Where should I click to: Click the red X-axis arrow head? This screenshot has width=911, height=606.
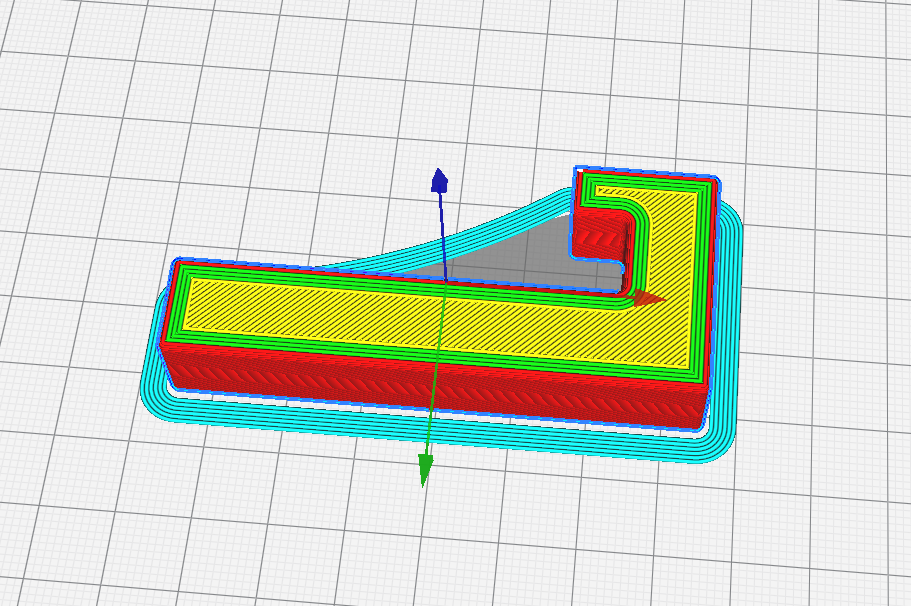(x=649, y=299)
